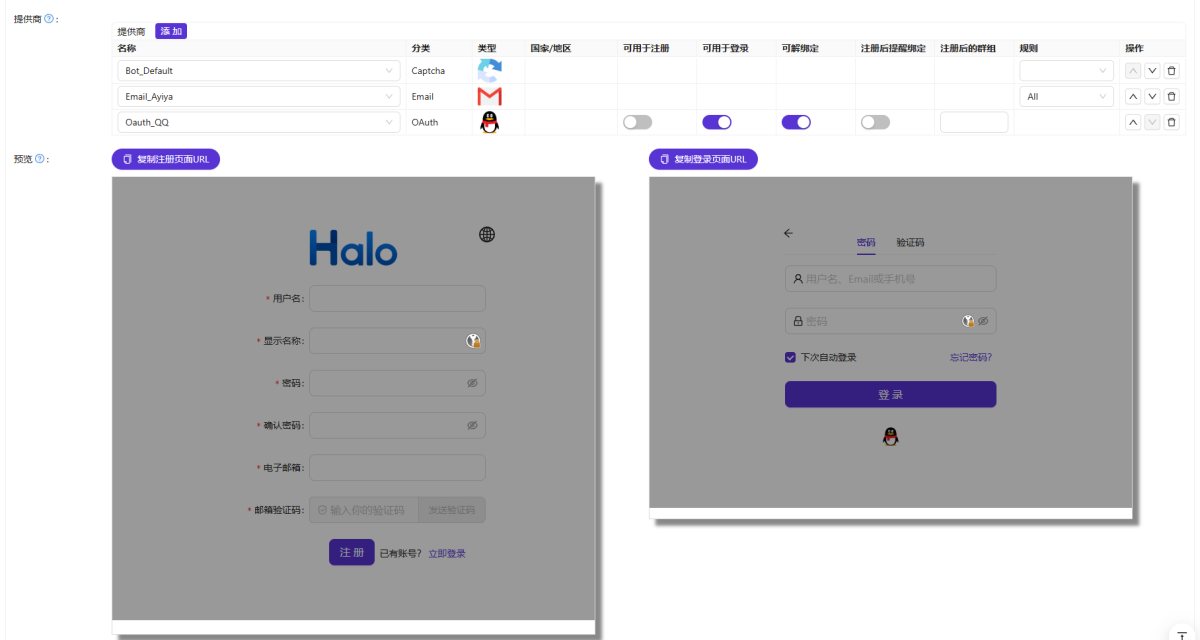Click help icon next to 提供商 label
This screenshot has height=640, width=1200.
click(x=49, y=18)
